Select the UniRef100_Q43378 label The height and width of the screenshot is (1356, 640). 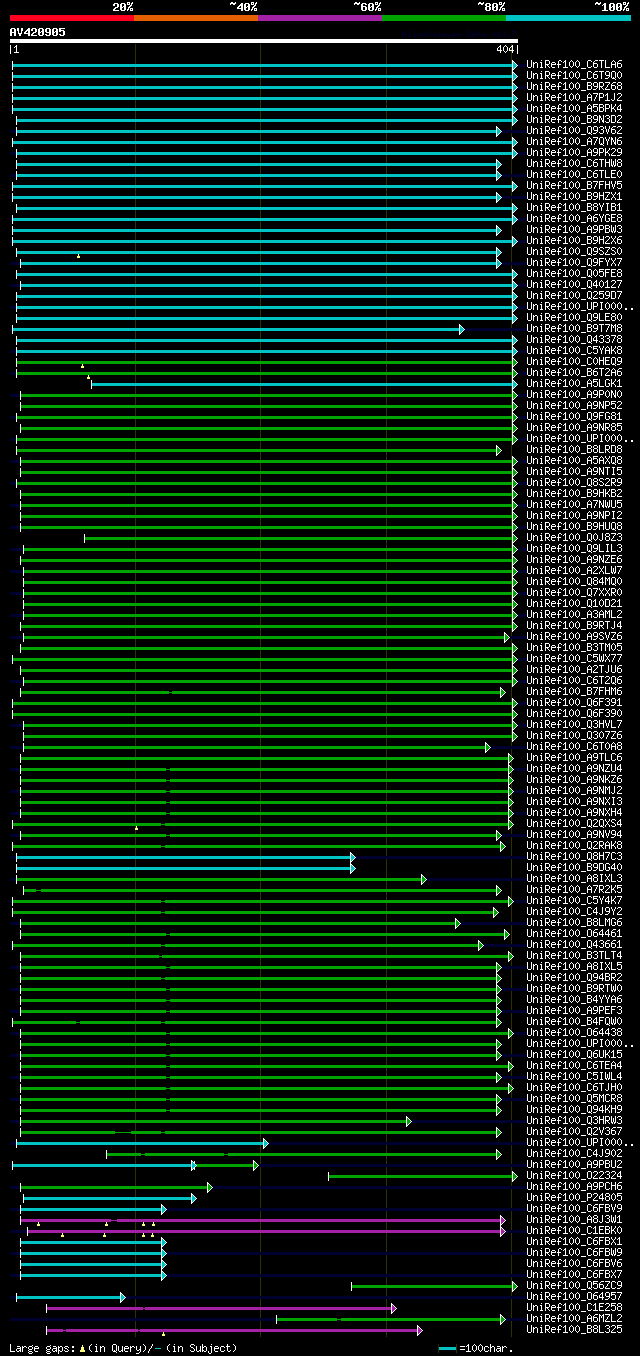click(x=574, y=339)
